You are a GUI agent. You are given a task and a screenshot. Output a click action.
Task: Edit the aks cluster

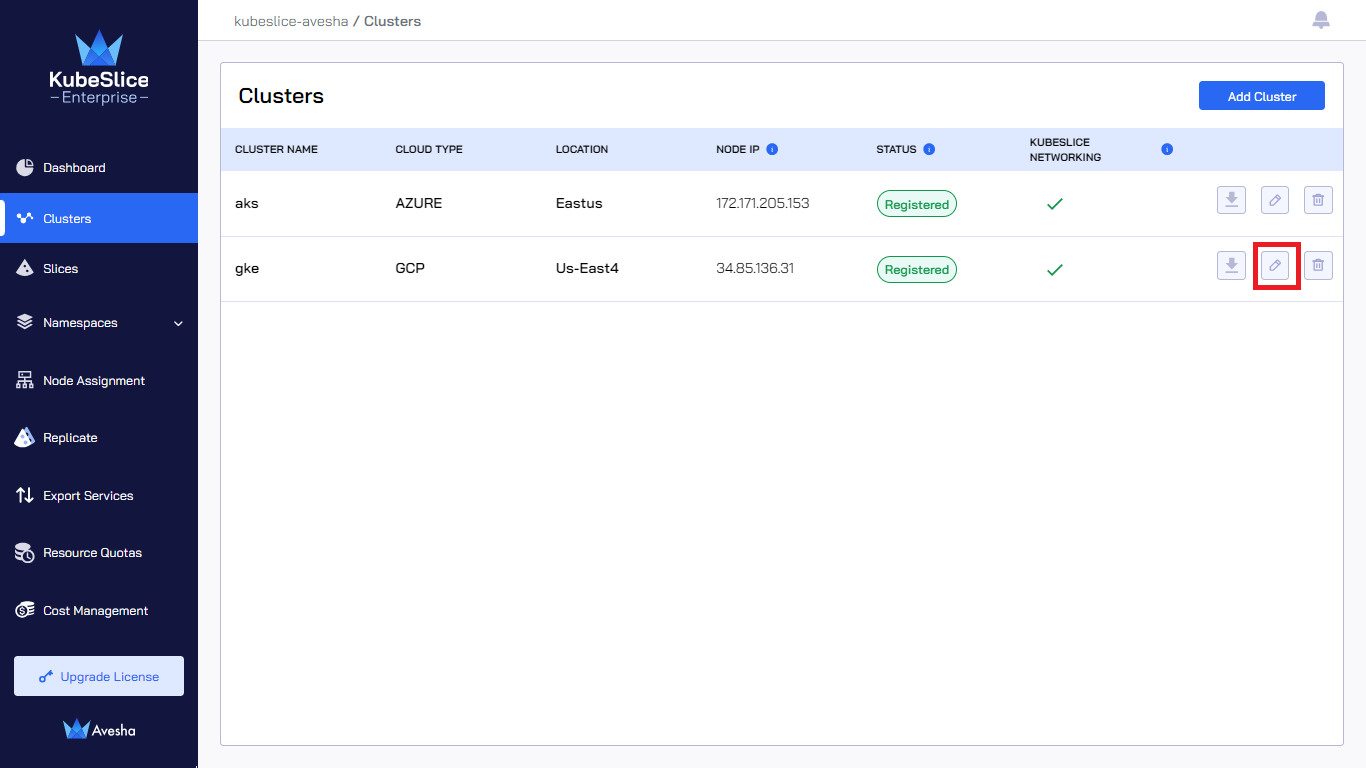[x=1275, y=200]
